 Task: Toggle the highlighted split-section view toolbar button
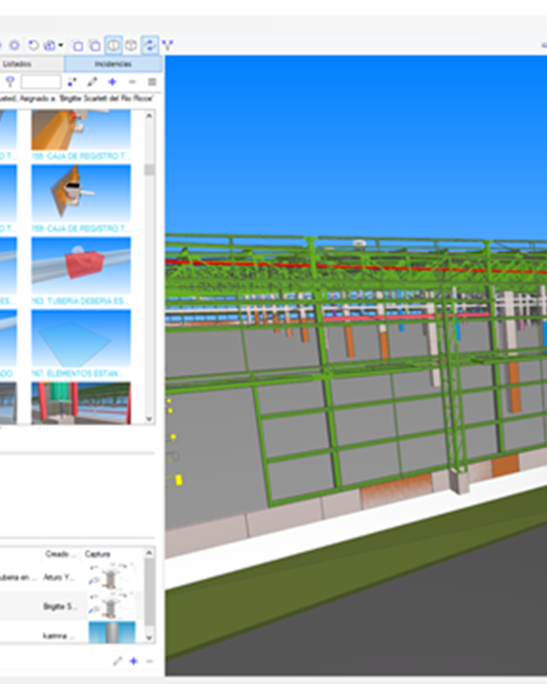point(113,45)
